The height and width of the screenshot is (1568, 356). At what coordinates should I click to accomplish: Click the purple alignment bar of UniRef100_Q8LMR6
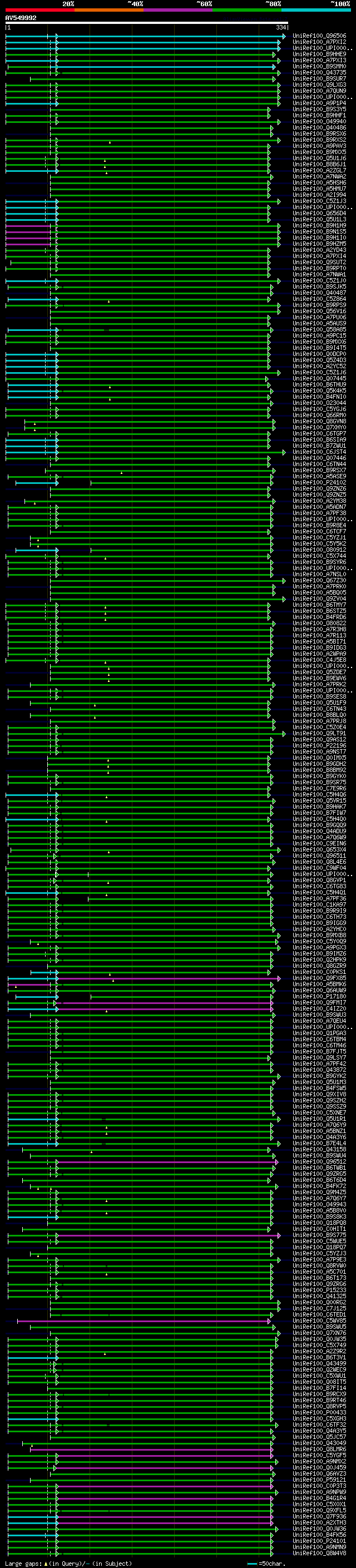[152, 1450]
